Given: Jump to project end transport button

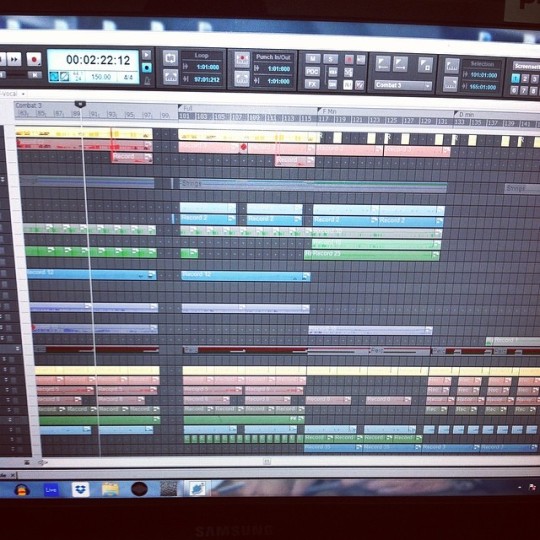Looking at the screenshot, I should (34, 75).
